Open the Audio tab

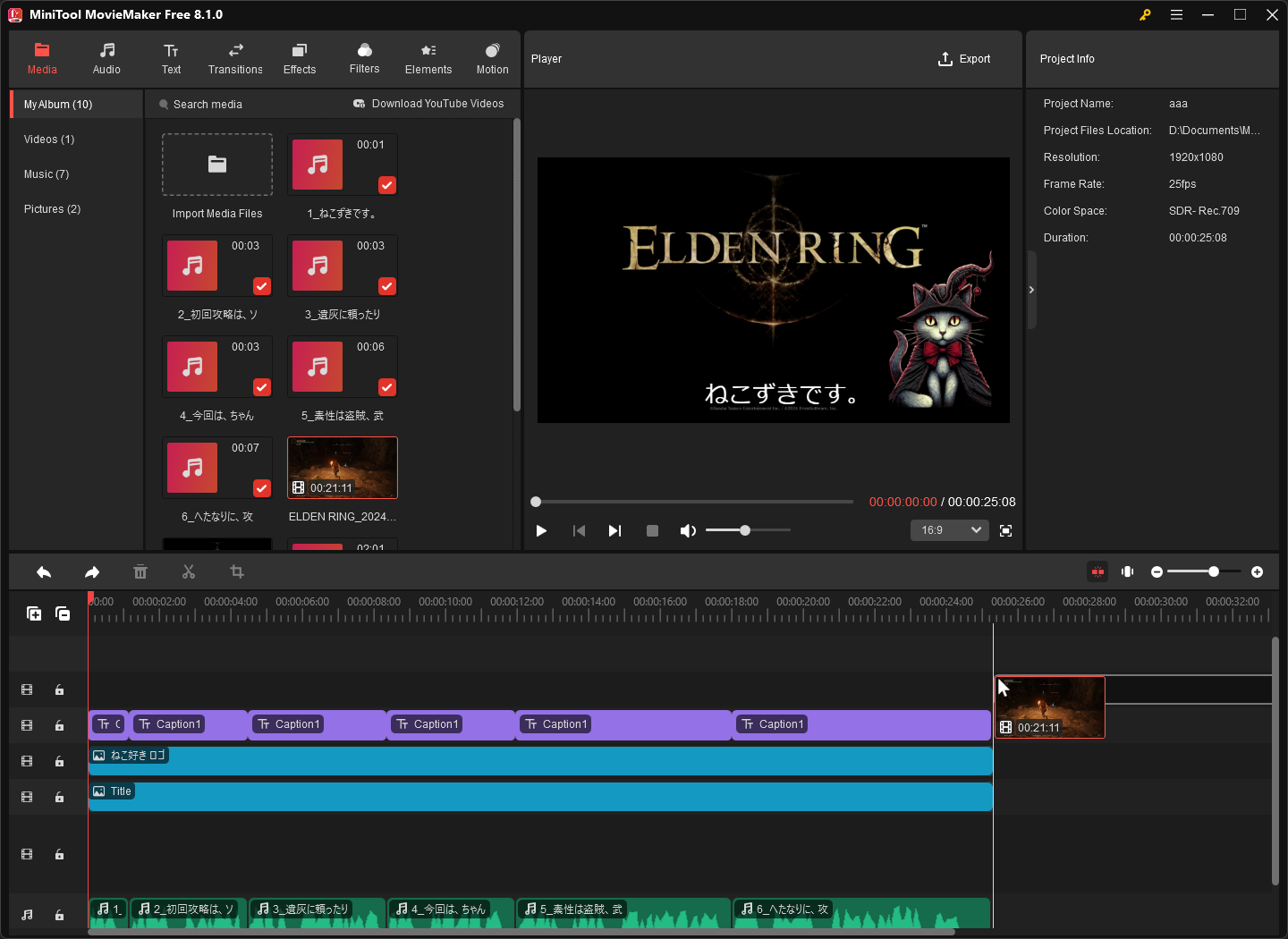(106, 59)
